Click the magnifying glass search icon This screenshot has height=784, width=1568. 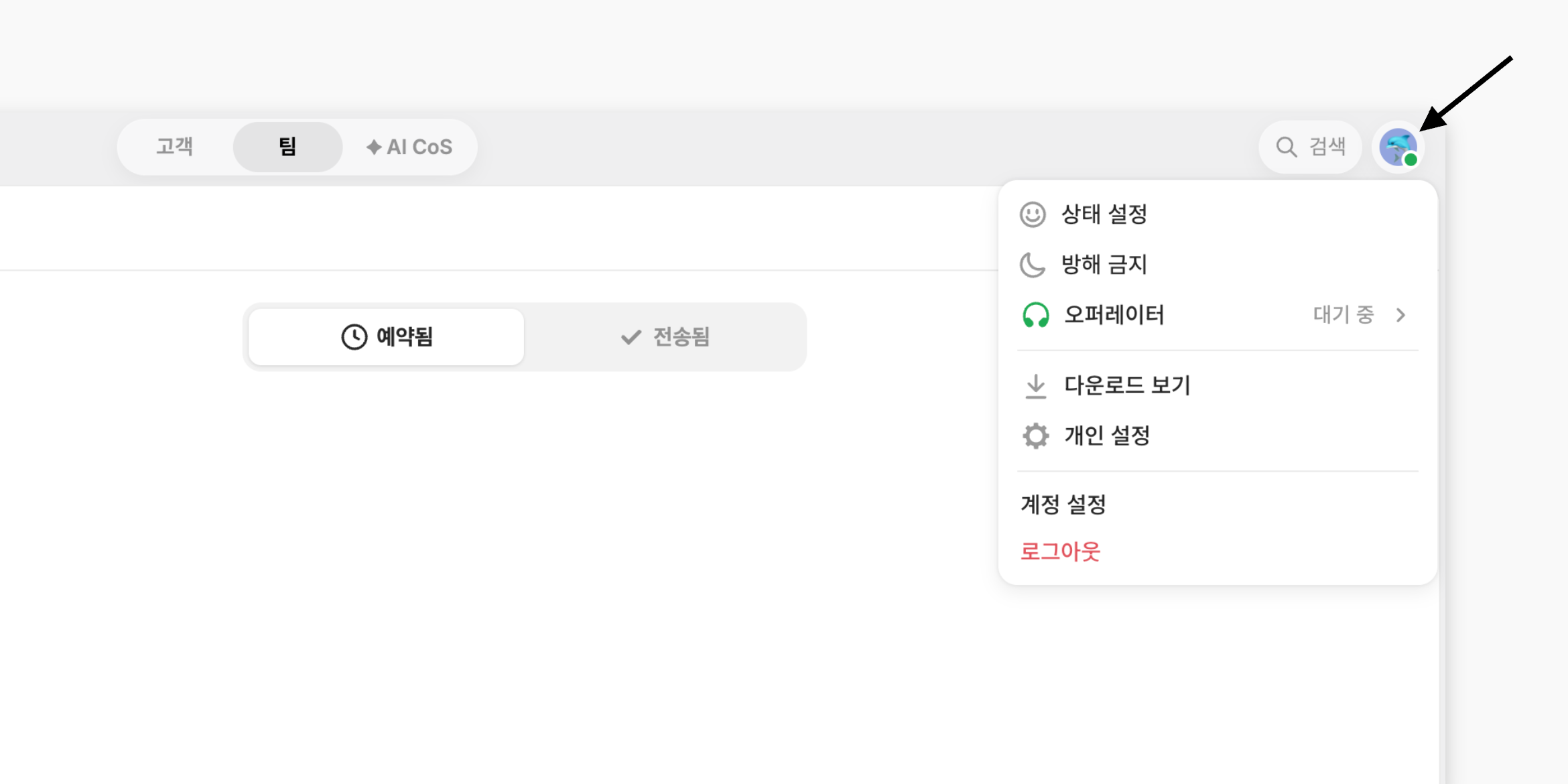[1286, 147]
